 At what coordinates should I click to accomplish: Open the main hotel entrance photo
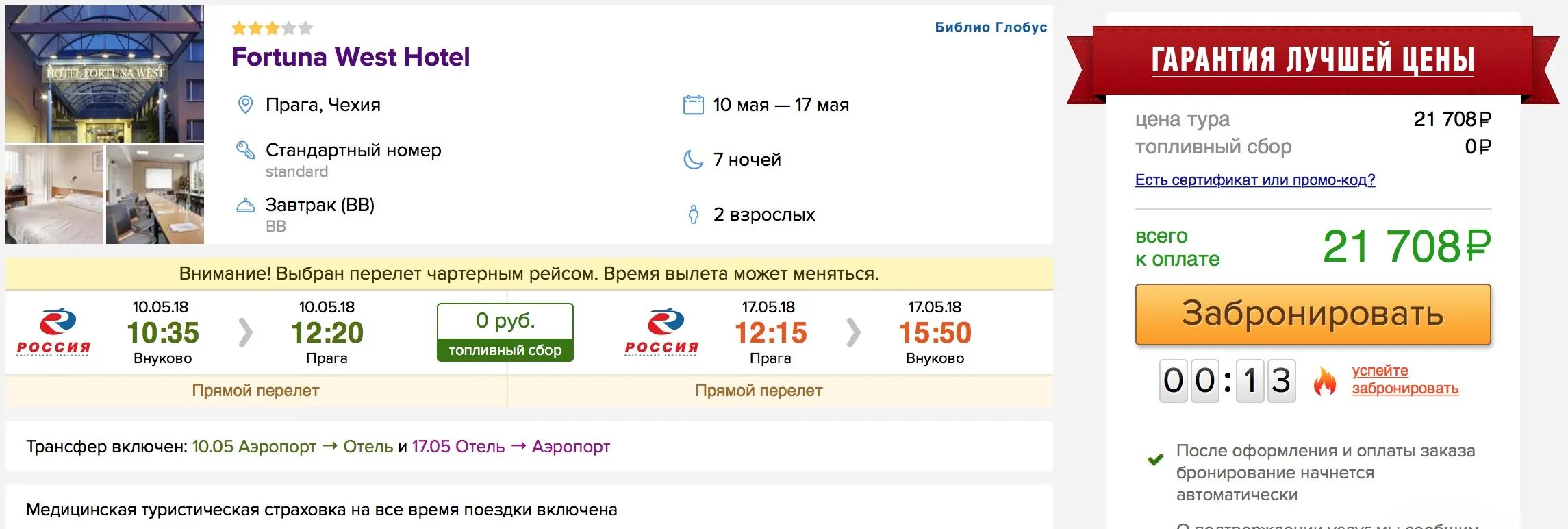[105, 74]
